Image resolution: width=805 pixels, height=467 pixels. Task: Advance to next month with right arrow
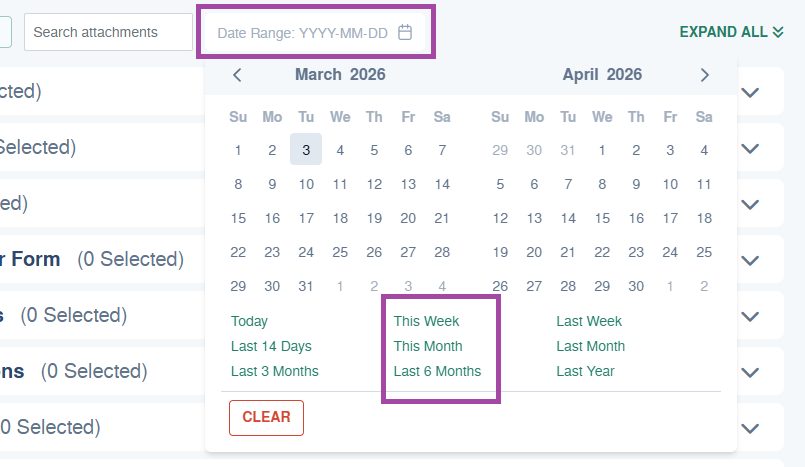[x=704, y=75]
